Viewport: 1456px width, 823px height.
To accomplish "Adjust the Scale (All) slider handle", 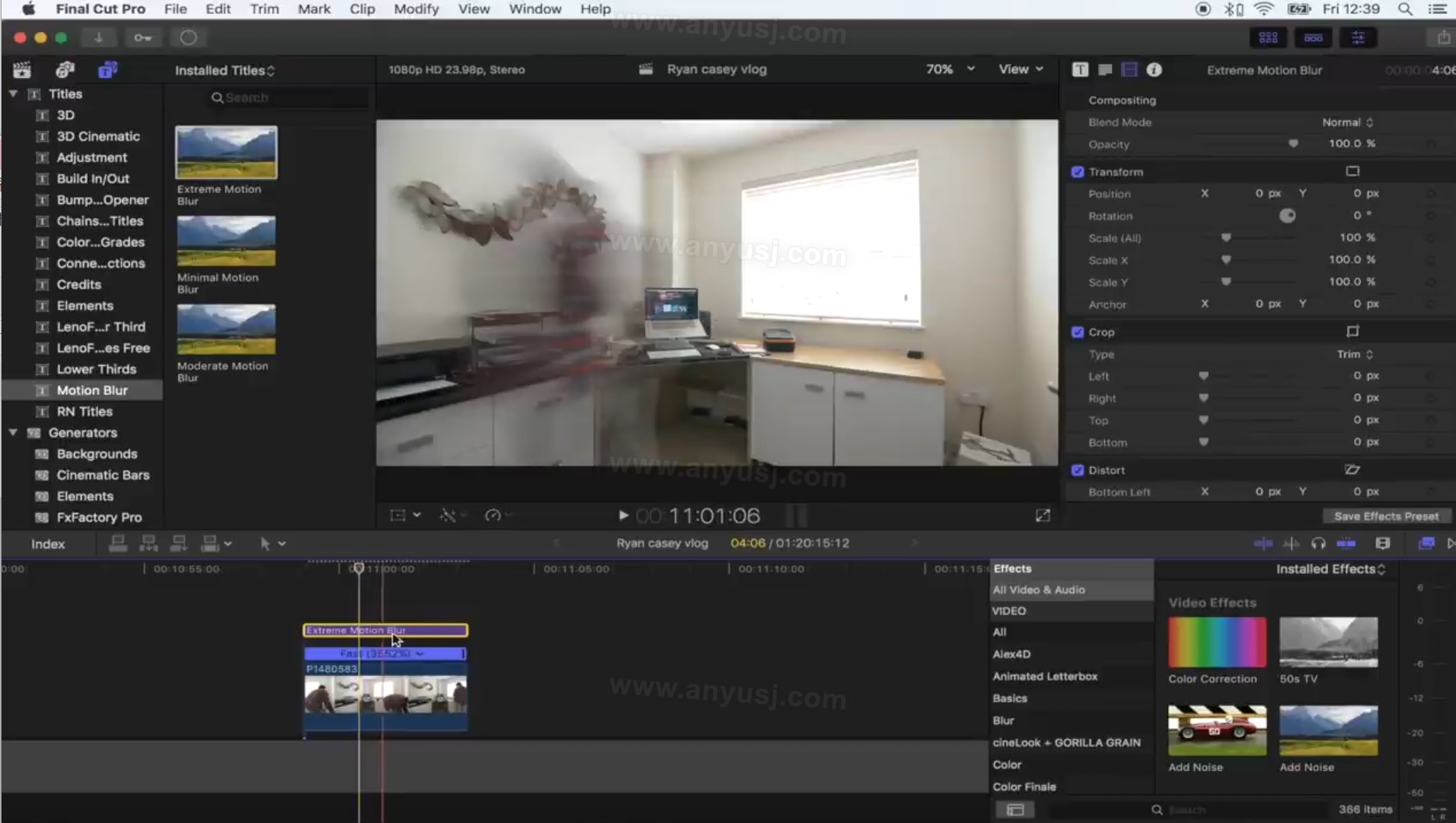I will (x=1226, y=237).
